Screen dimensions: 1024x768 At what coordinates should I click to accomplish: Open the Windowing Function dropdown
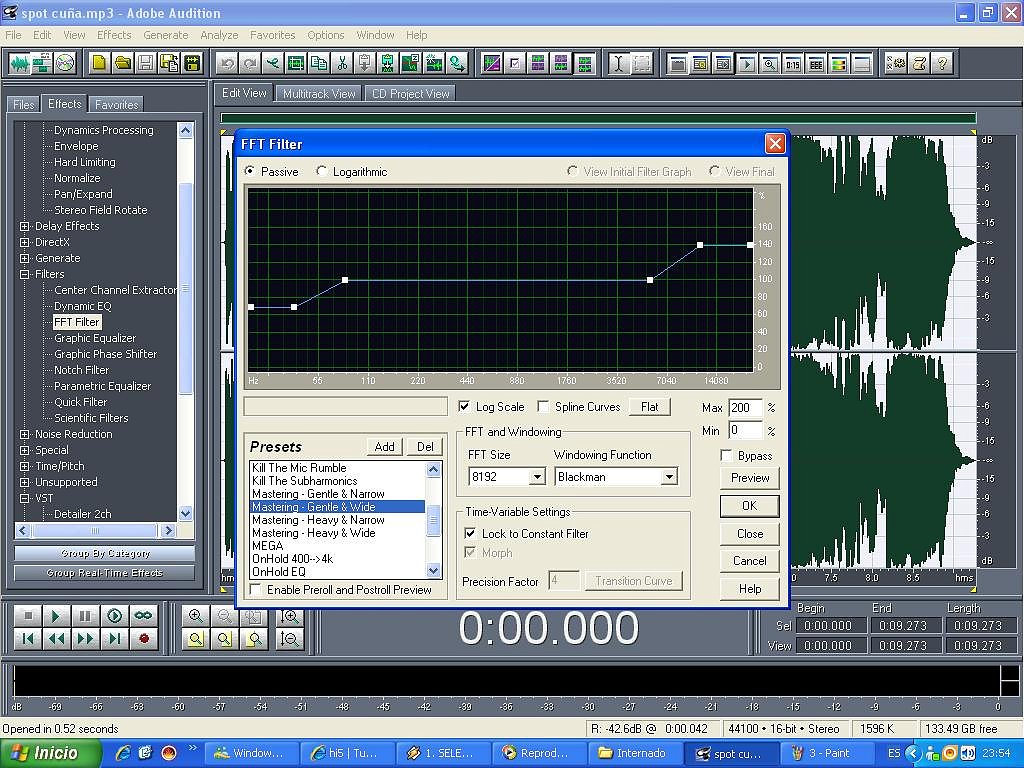tap(669, 478)
